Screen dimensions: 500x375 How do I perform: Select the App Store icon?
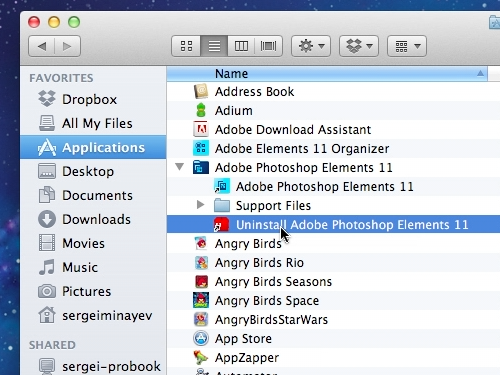coord(201,338)
